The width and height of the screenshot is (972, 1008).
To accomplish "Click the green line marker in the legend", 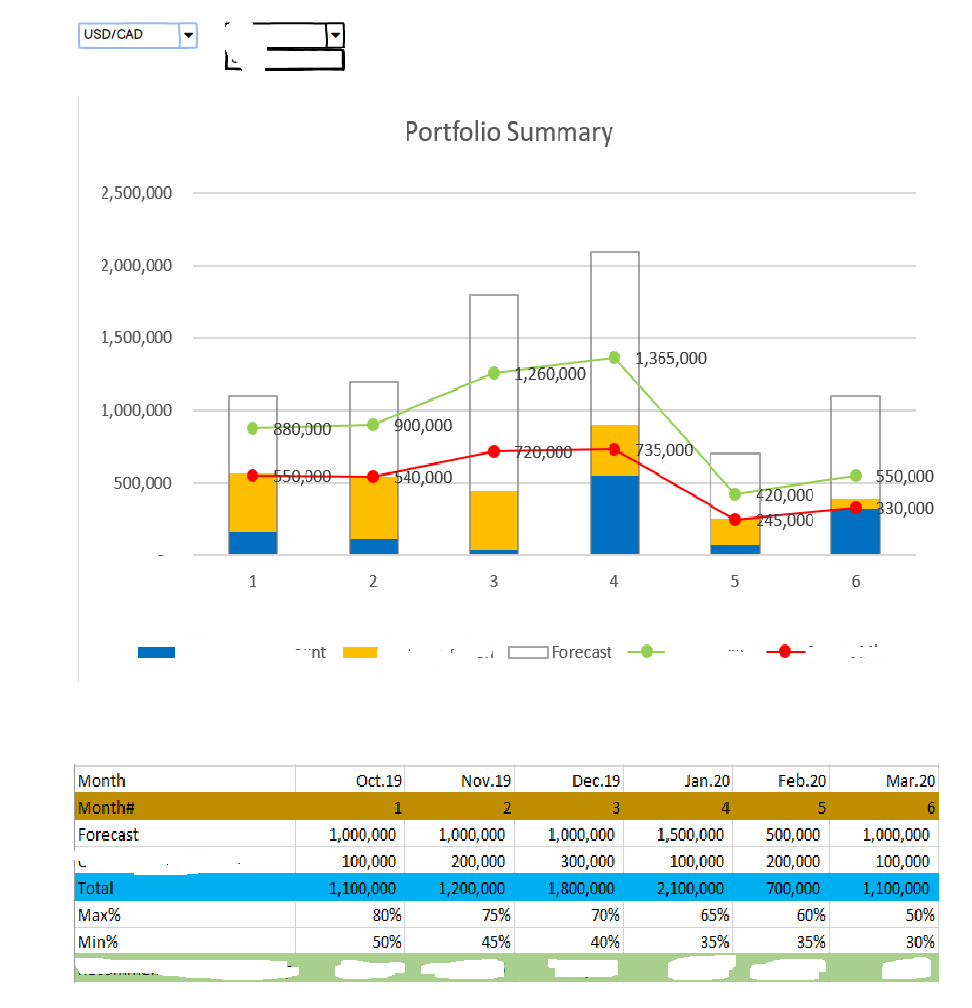I will click(646, 651).
